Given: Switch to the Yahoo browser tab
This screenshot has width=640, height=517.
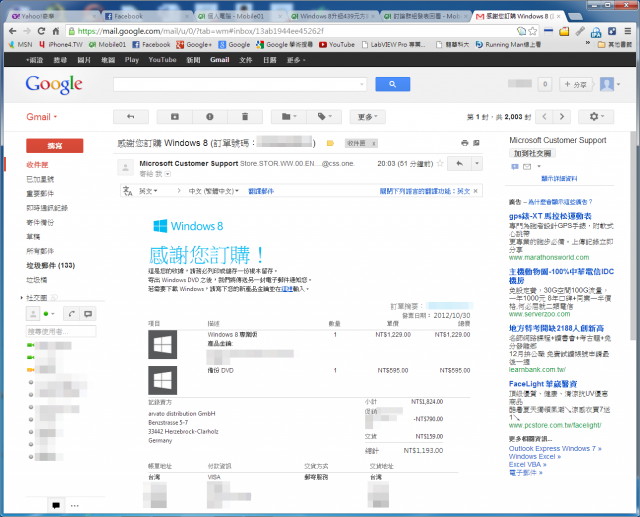Looking at the screenshot, I should tap(53, 16).
